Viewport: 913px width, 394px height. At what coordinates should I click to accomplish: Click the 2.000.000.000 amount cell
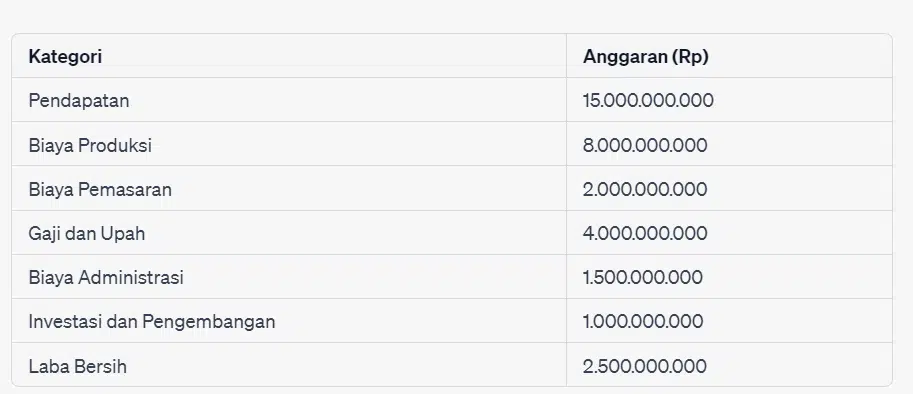645,189
